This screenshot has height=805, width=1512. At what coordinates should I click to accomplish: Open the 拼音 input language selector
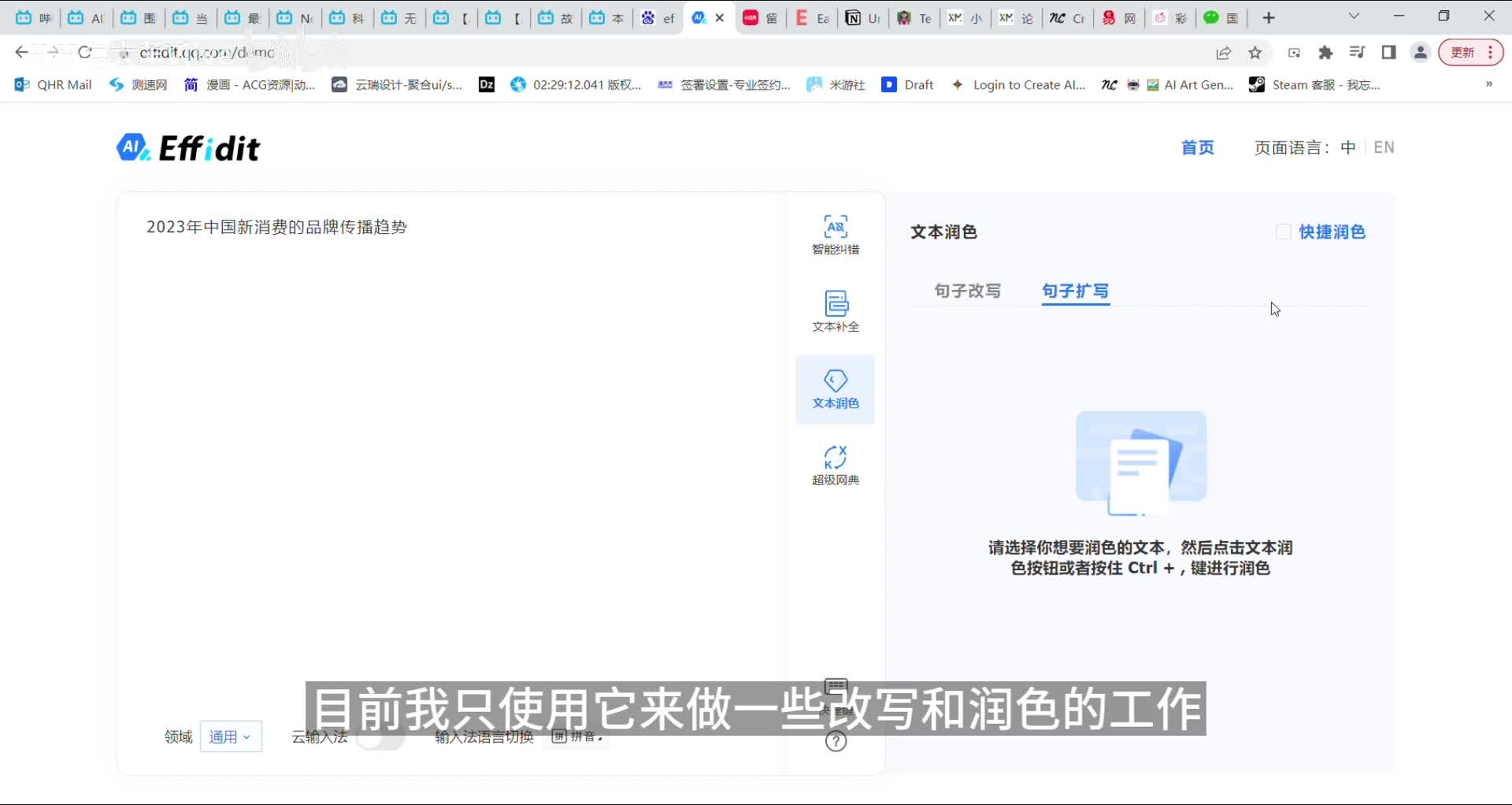tap(577, 736)
